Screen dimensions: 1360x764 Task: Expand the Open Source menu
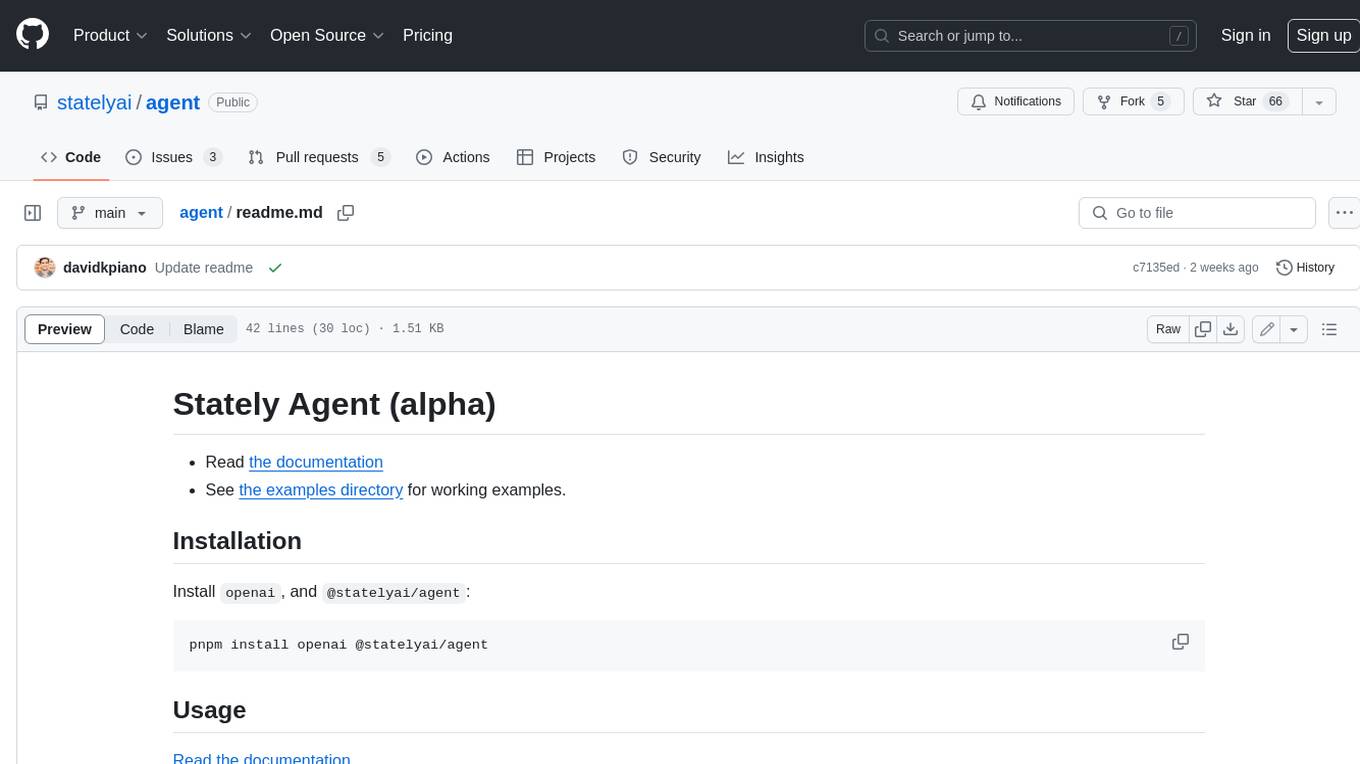point(327,35)
